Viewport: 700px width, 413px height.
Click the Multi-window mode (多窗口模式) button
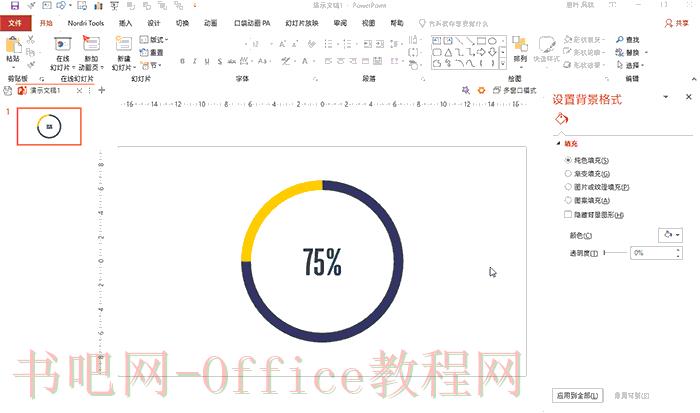pyautogui.click(x=515, y=90)
